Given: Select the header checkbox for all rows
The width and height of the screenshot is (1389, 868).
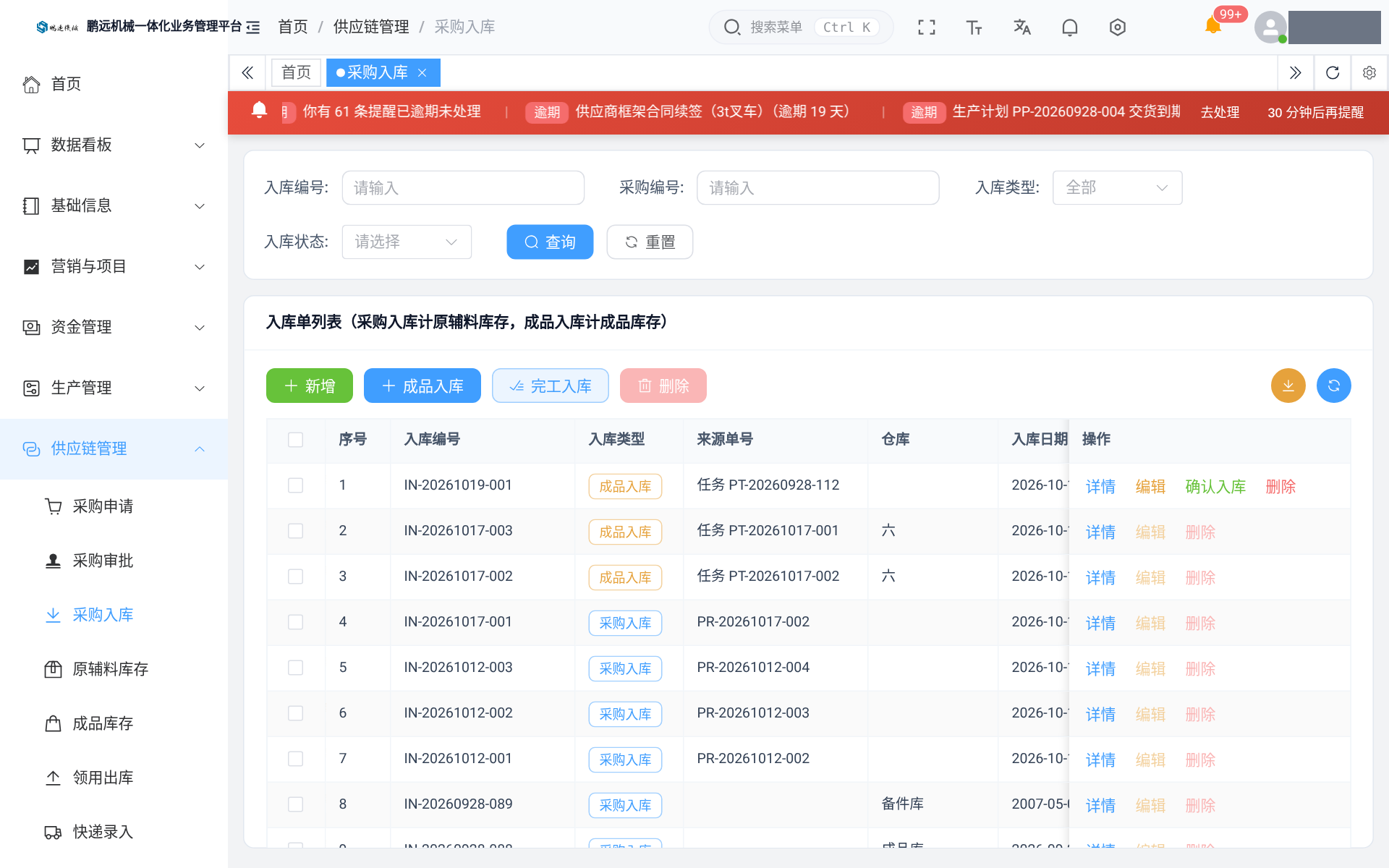Looking at the screenshot, I should tap(295, 440).
